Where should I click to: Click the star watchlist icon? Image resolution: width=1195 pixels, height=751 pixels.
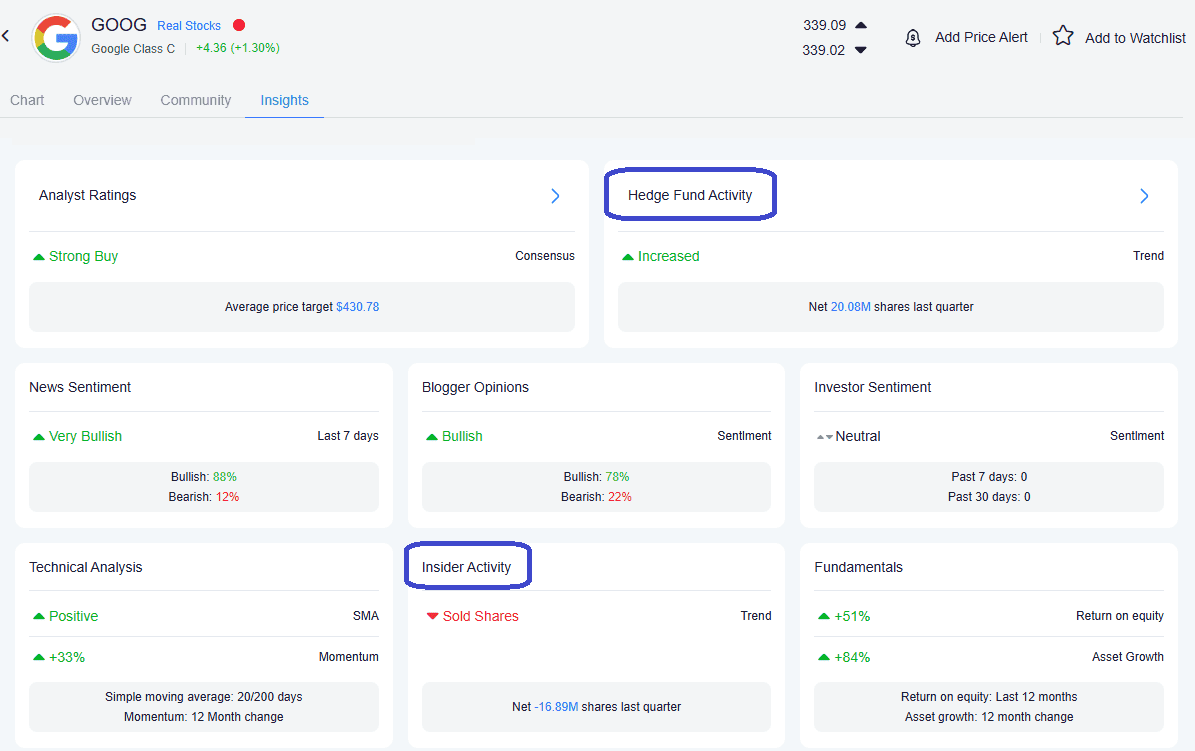pyautogui.click(x=1063, y=36)
